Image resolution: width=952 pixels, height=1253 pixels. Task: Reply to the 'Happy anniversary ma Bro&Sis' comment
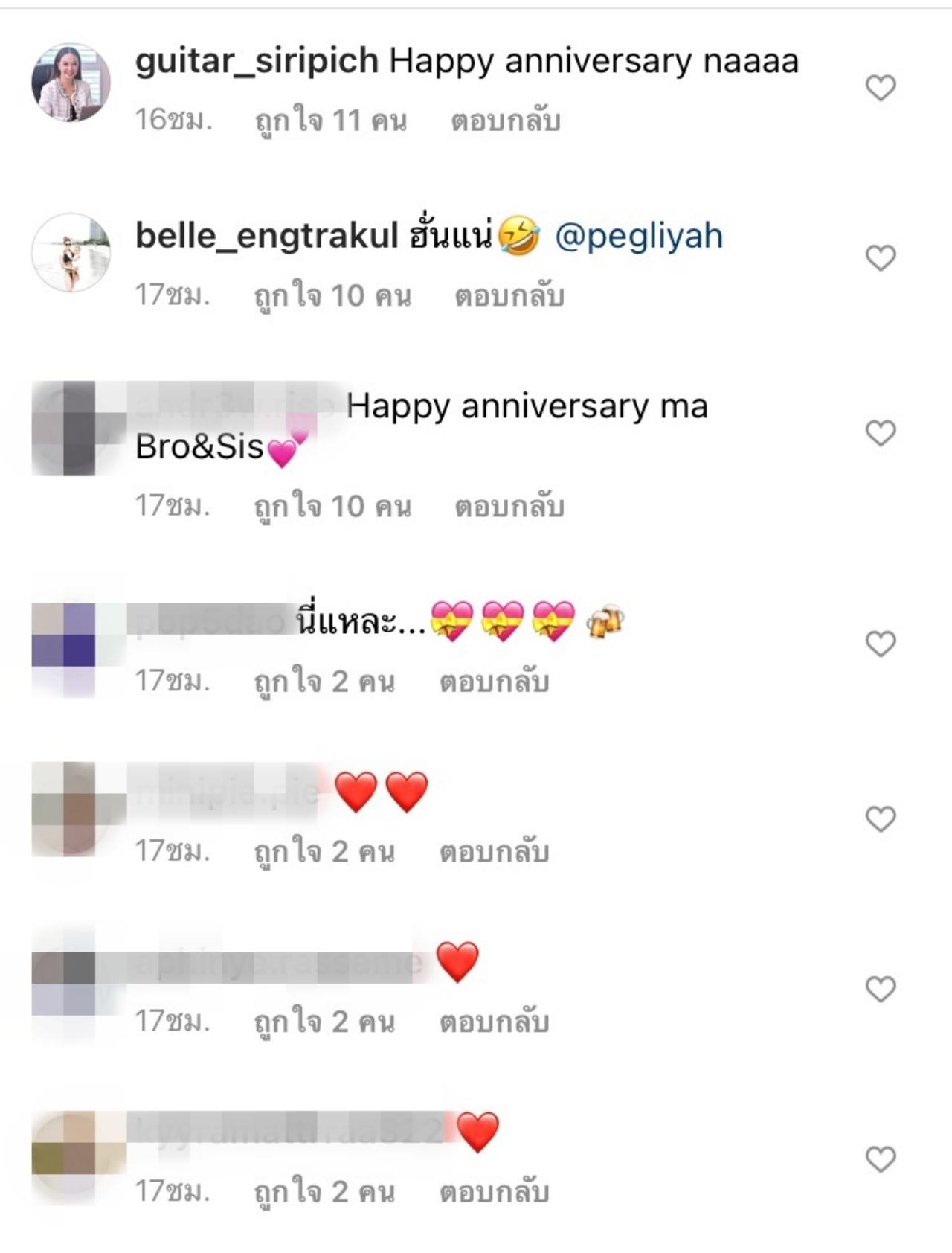510,507
